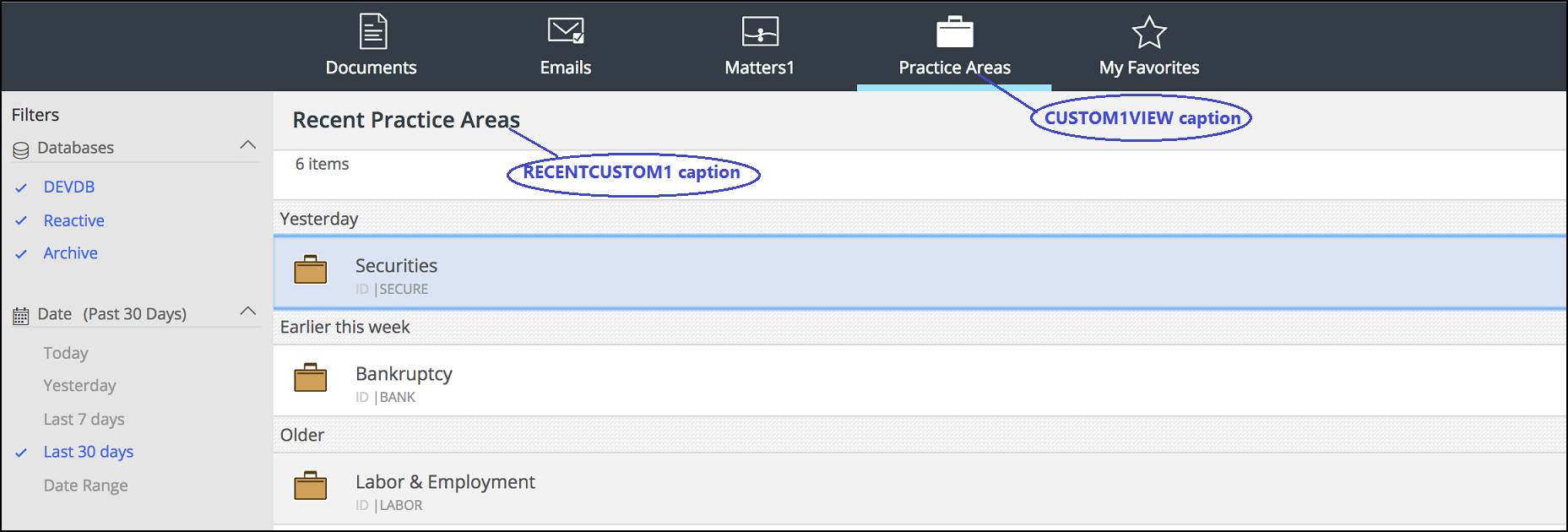
Task: Switch to the Emails tab
Action: point(566,68)
